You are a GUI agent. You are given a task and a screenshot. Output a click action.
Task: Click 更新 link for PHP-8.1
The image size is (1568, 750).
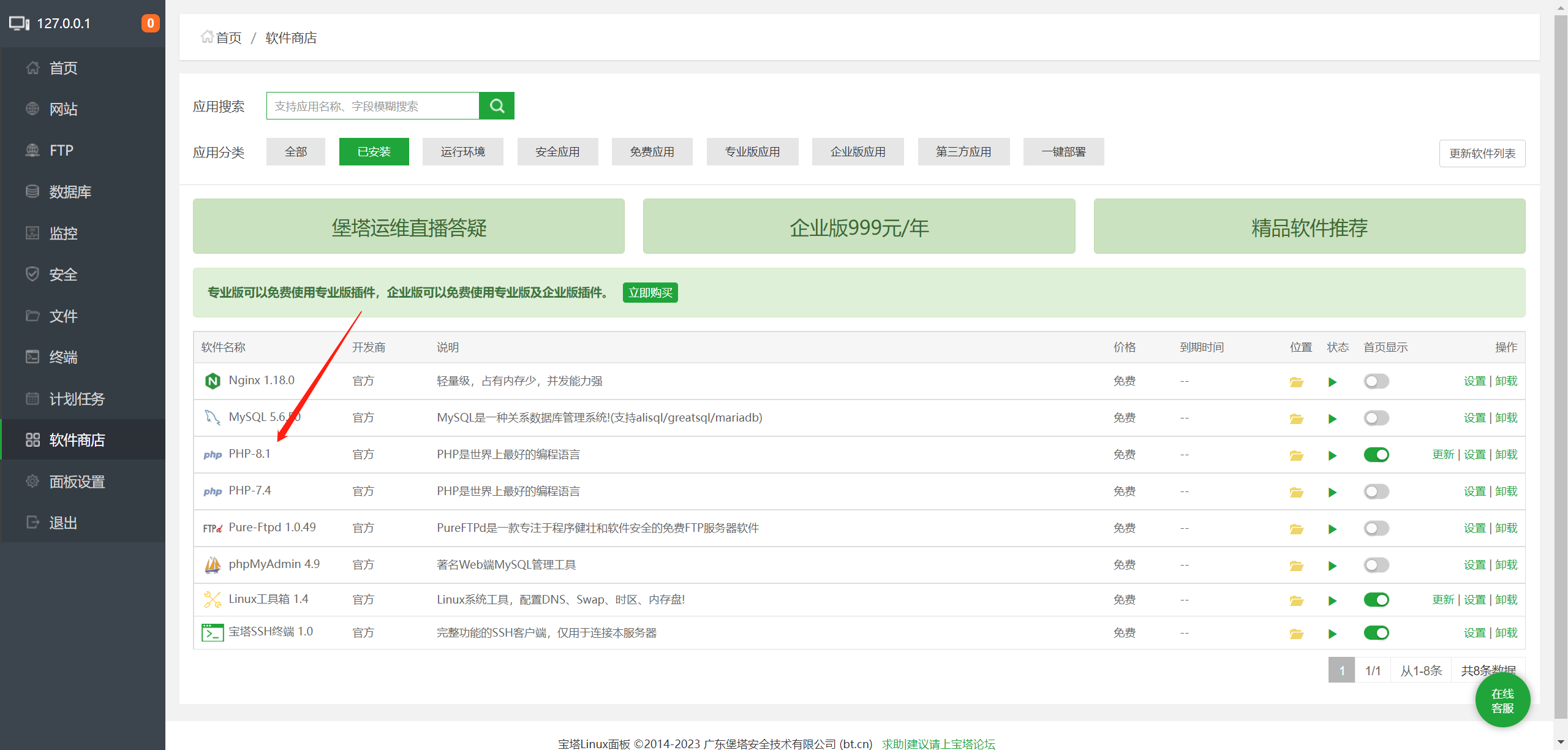1443,455
